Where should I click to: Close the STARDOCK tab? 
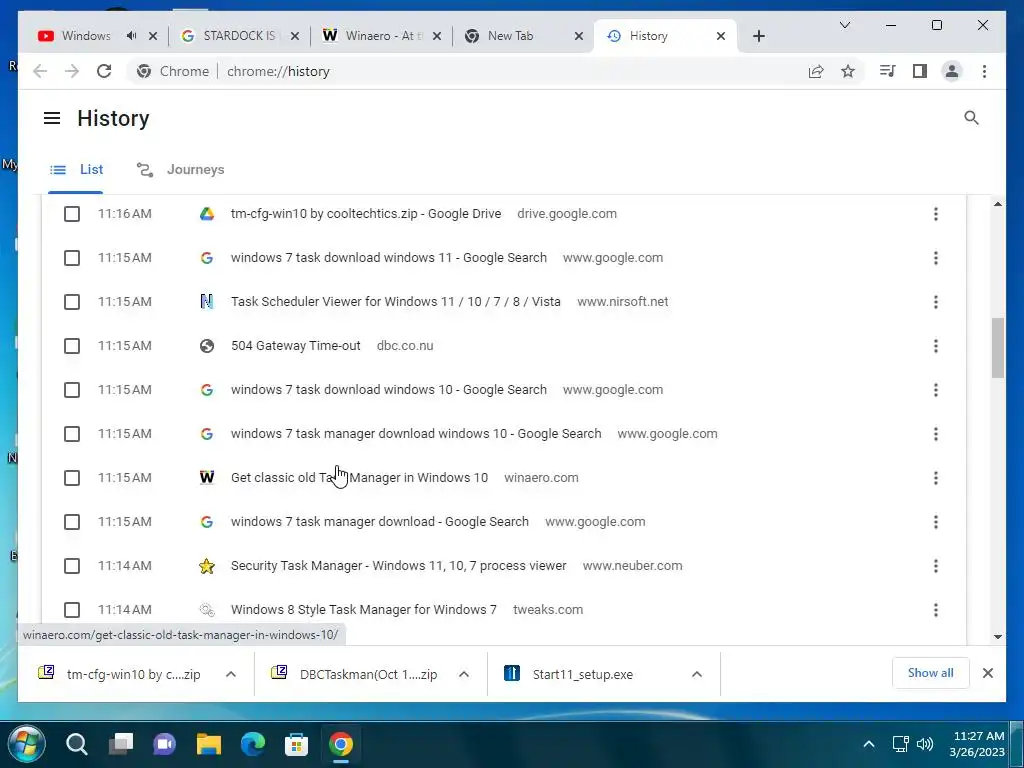click(295, 36)
